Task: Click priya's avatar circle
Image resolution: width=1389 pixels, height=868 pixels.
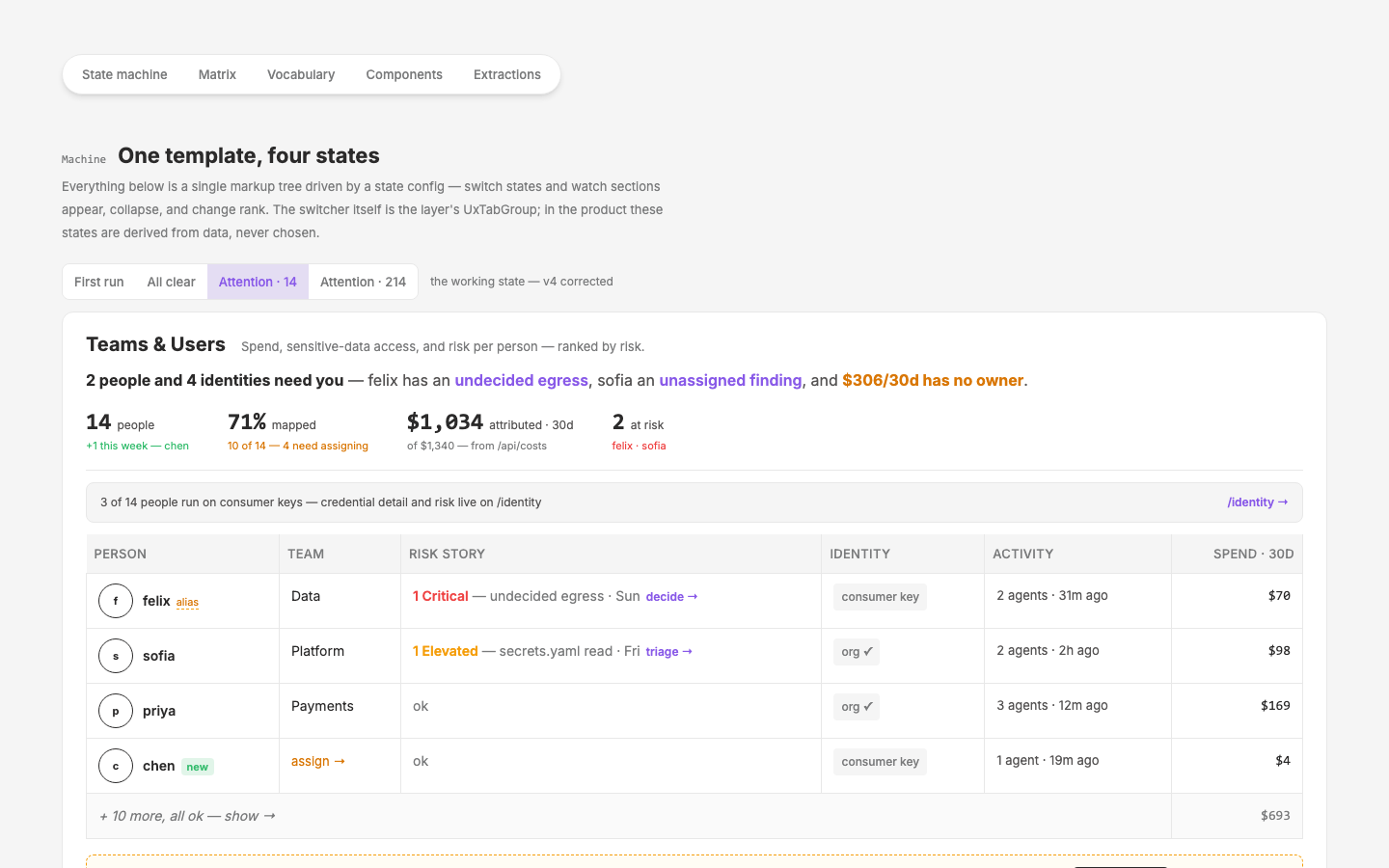Action: [116, 711]
